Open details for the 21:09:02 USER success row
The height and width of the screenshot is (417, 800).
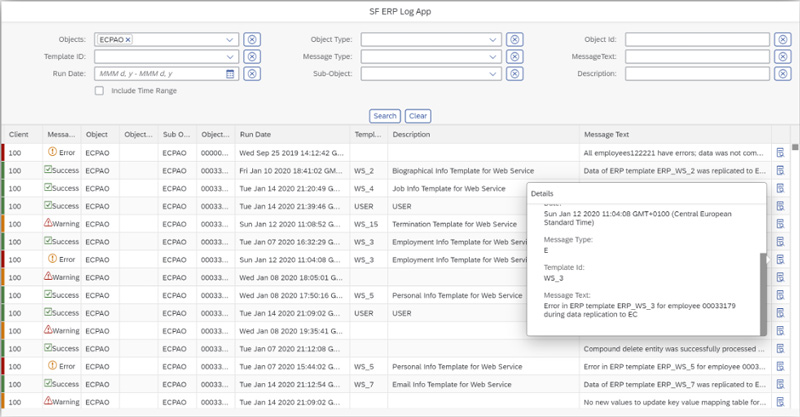tap(780, 313)
